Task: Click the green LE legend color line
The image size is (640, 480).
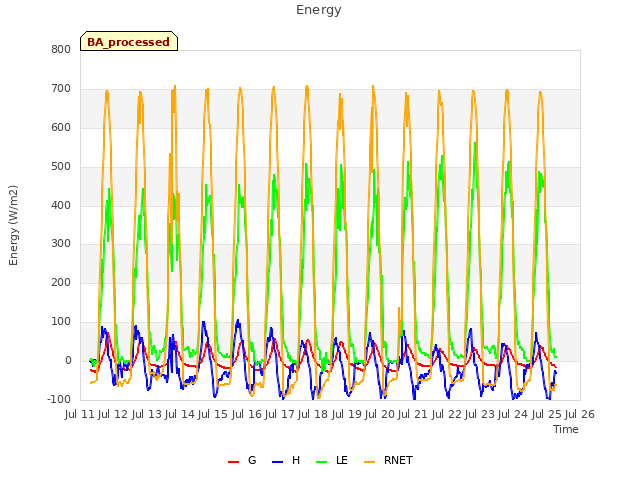Action: tap(322, 462)
